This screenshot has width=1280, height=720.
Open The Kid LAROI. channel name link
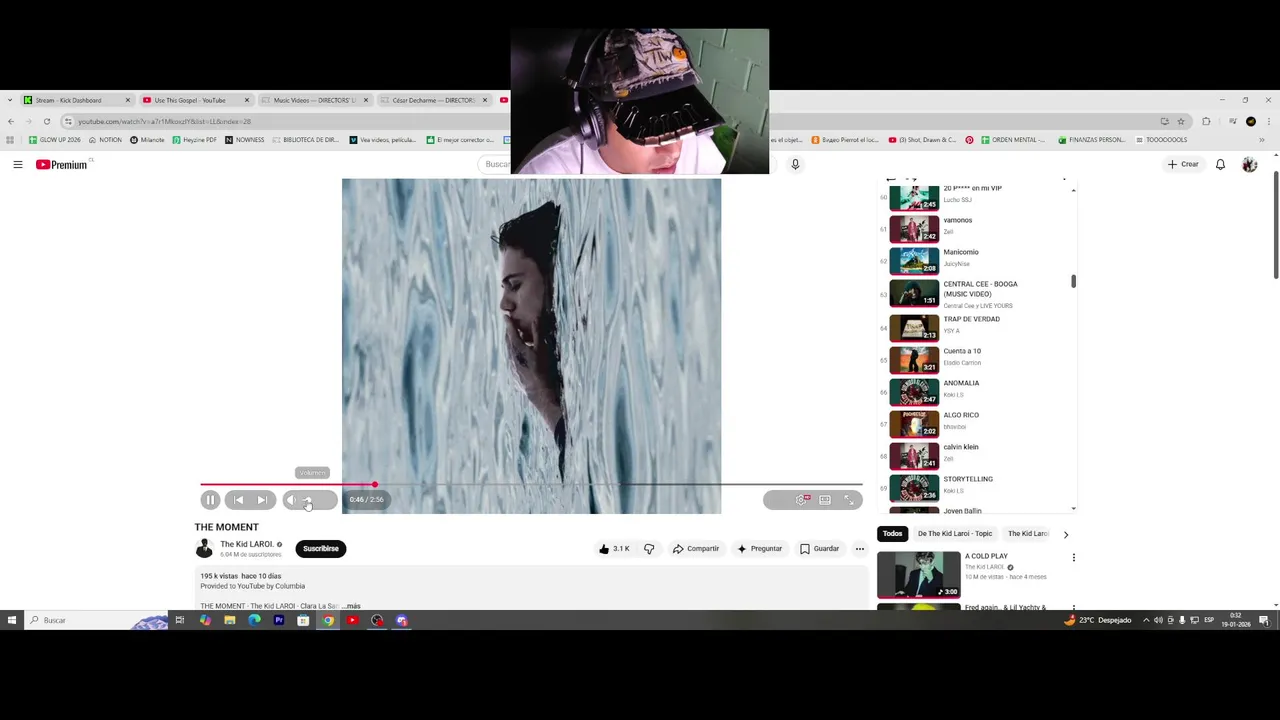(x=246, y=545)
